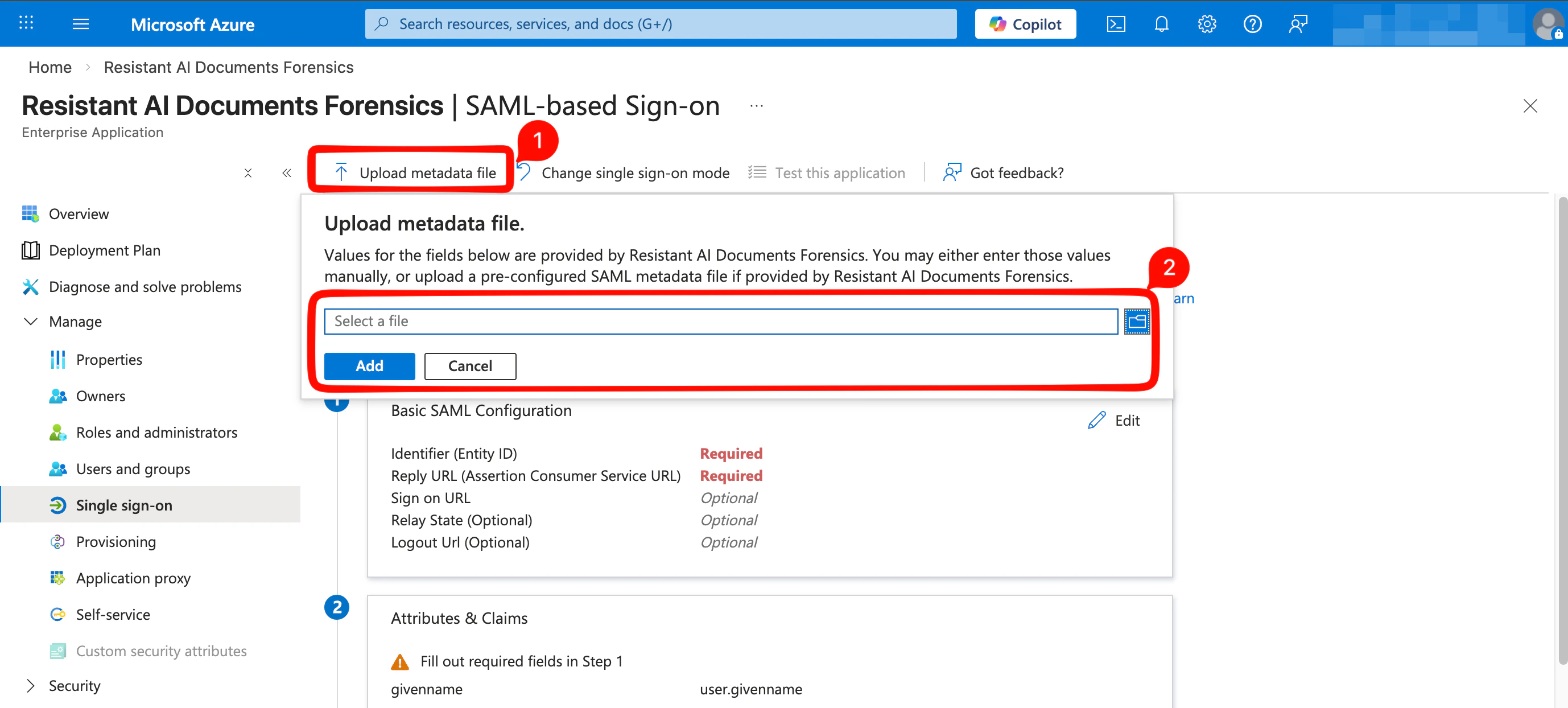Cancel the metadata upload dialog
This screenshot has height=708, width=1568.
point(469,366)
